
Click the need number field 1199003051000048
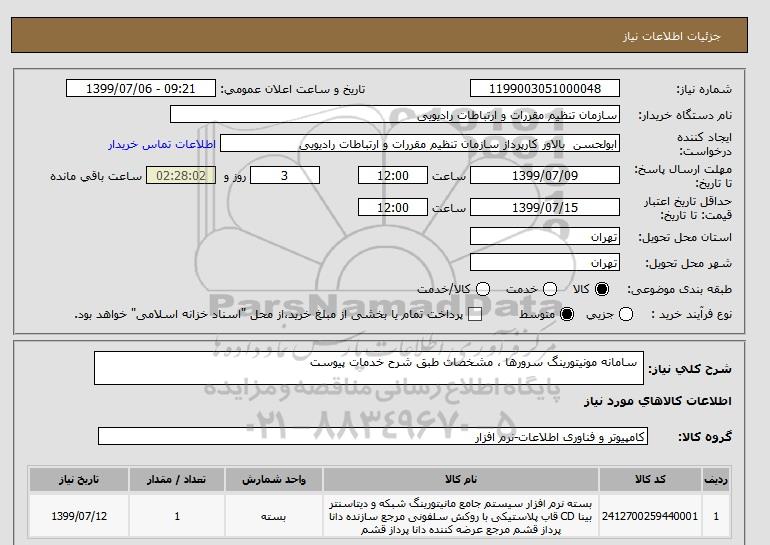(545, 88)
